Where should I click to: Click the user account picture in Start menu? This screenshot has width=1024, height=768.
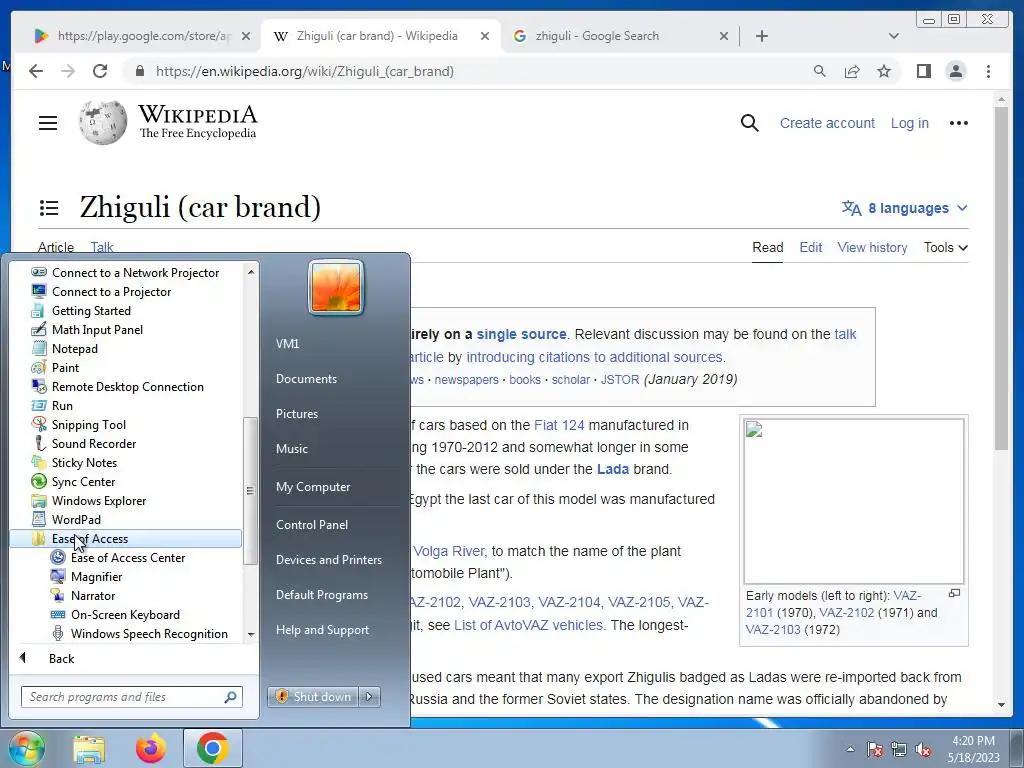click(x=336, y=287)
